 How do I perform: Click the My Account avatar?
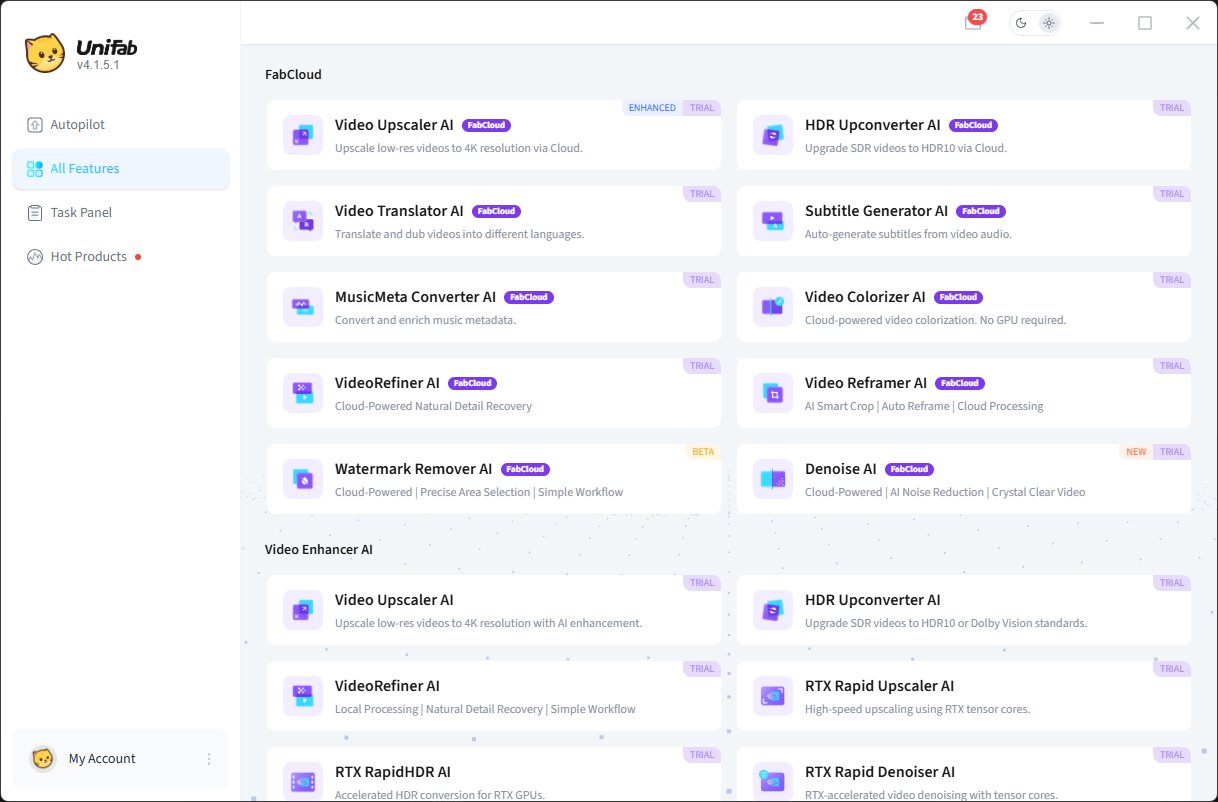click(x=43, y=759)
